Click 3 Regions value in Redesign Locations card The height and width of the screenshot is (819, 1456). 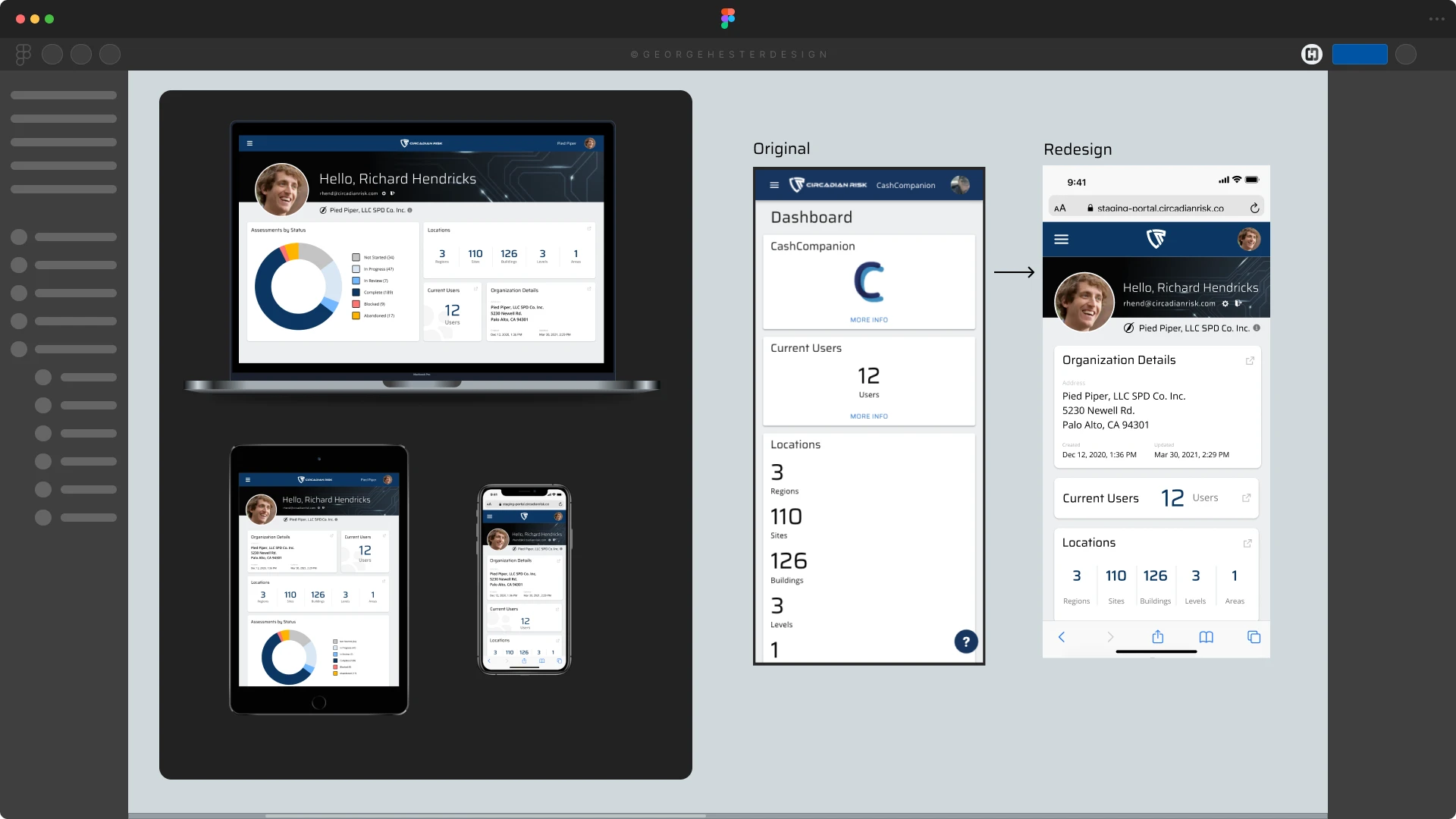coord(1077,576)
